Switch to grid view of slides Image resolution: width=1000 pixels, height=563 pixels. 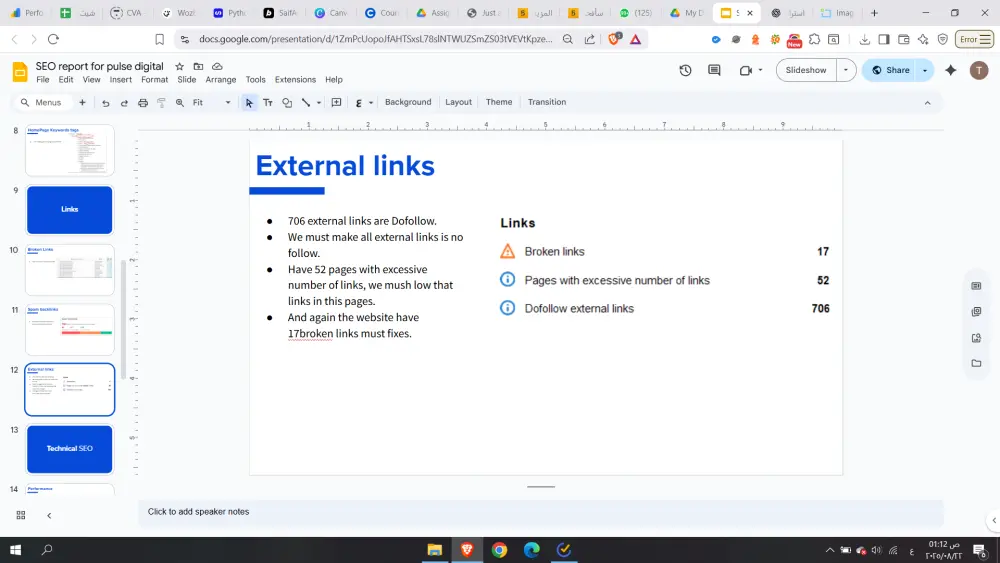pyautogui.click(x=20, y=515)
